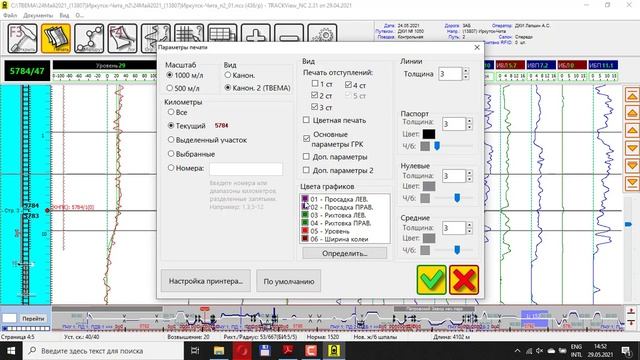Toggle Основные параметры ГРК checkbox
The width and height of the screenshot is (640, 360).
(307, 139)
